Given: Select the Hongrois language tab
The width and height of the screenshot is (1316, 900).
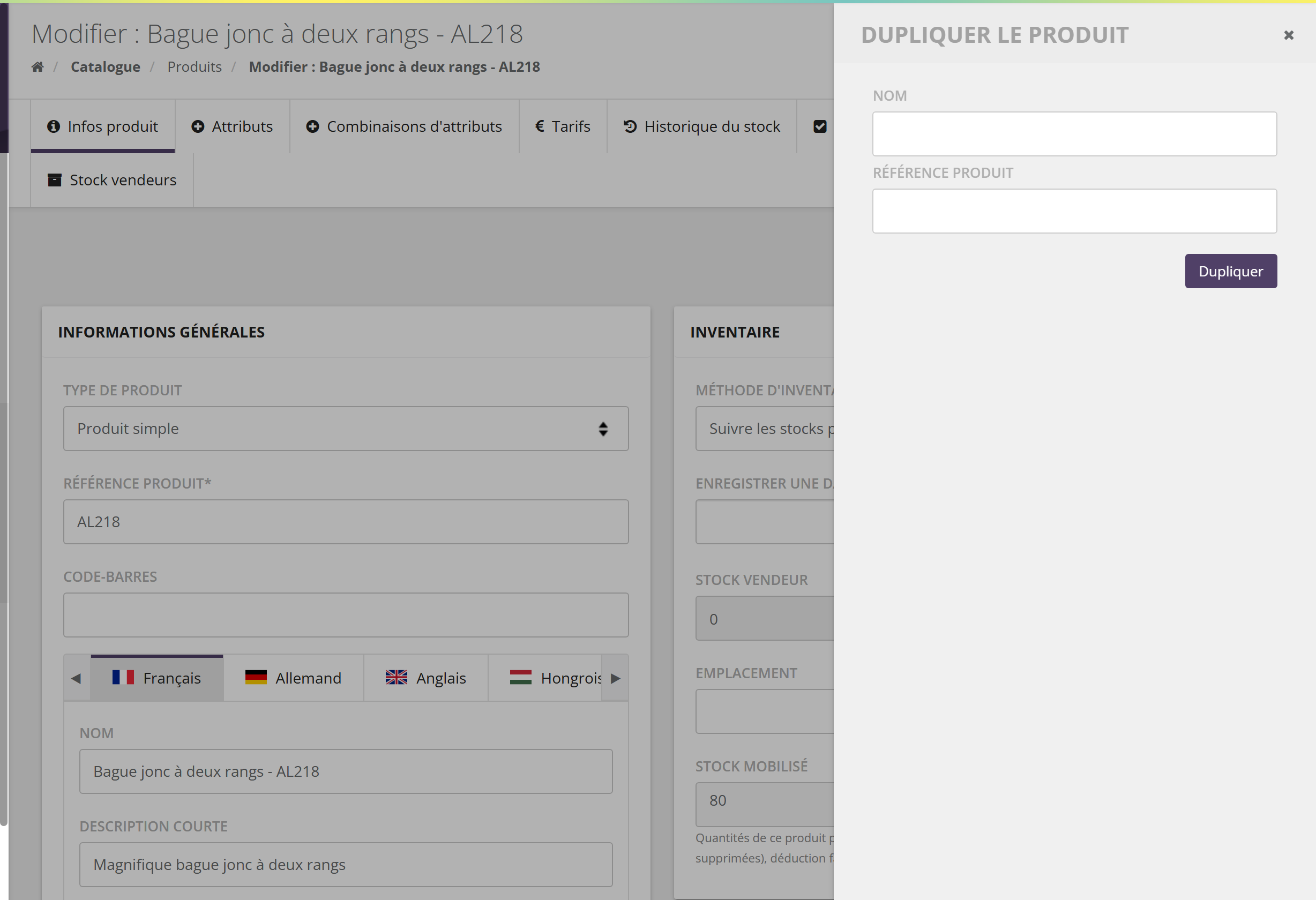Looking at the screenshot, I should click(545, 678).
